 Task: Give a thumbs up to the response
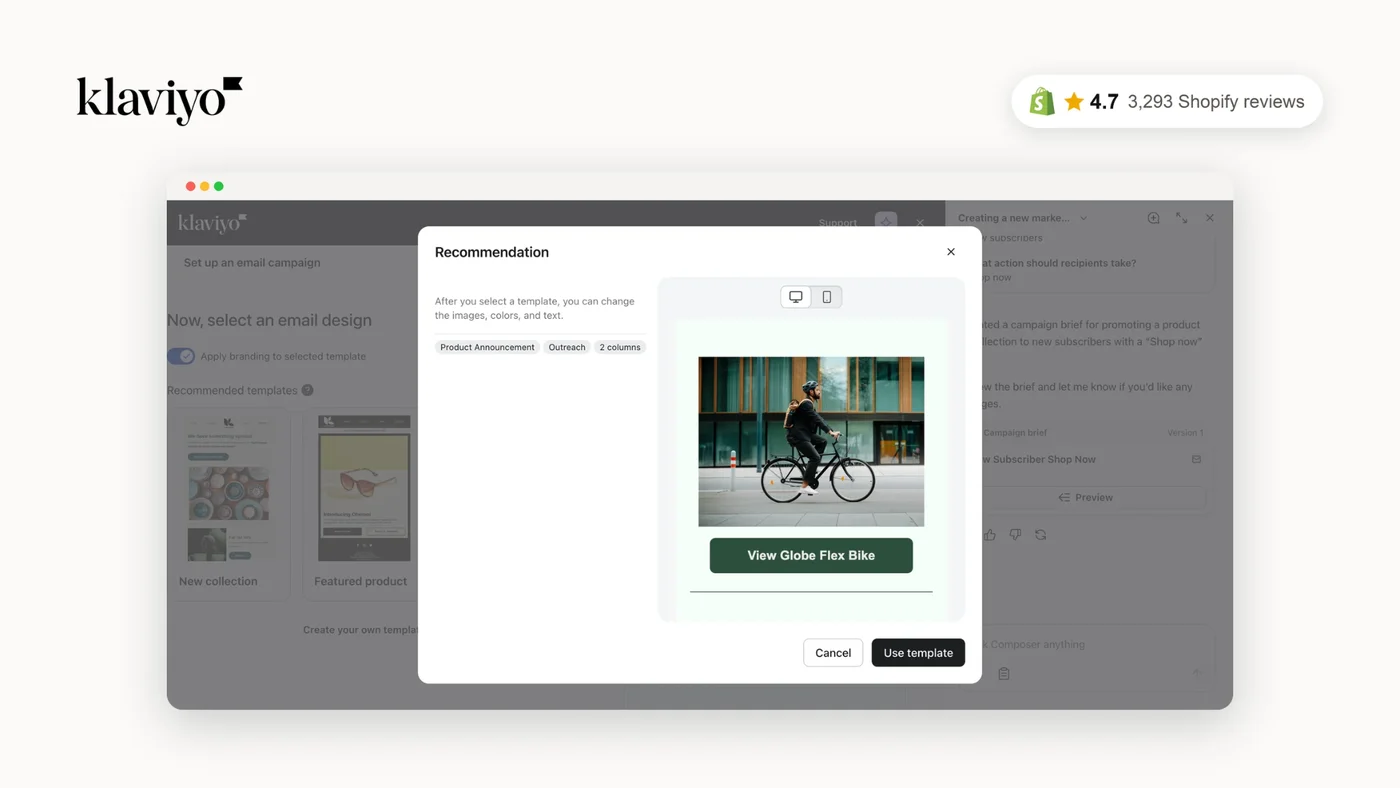coord(990,535)
